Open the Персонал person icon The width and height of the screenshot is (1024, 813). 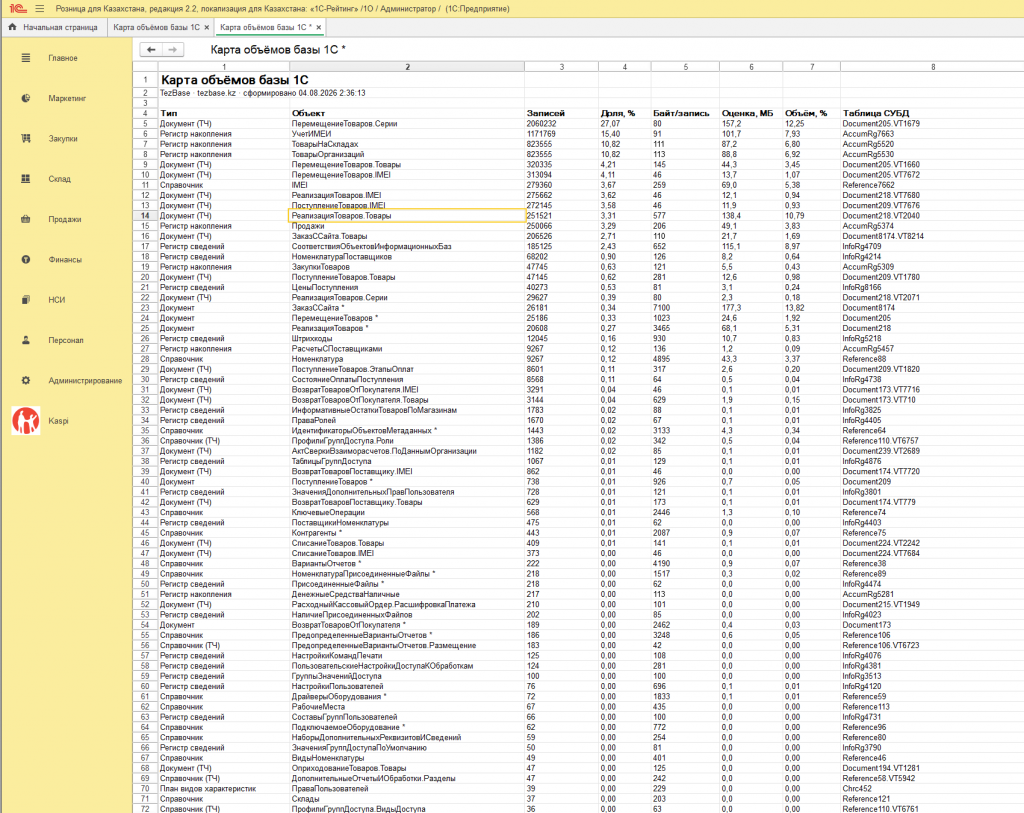pyautogui.click(x=25, y=340)
